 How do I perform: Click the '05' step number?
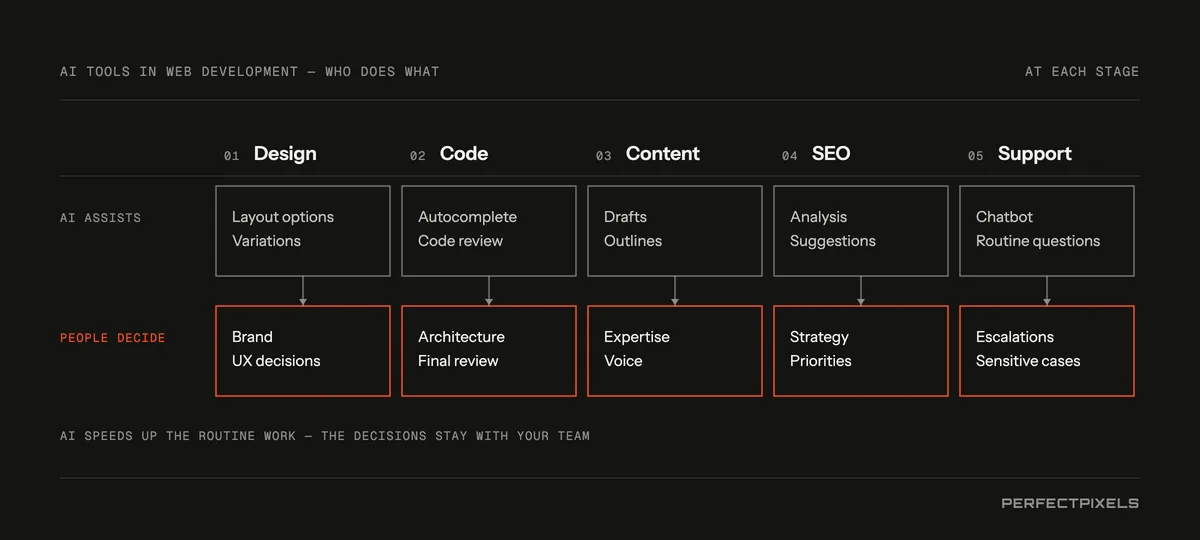(x=976, y=156)
